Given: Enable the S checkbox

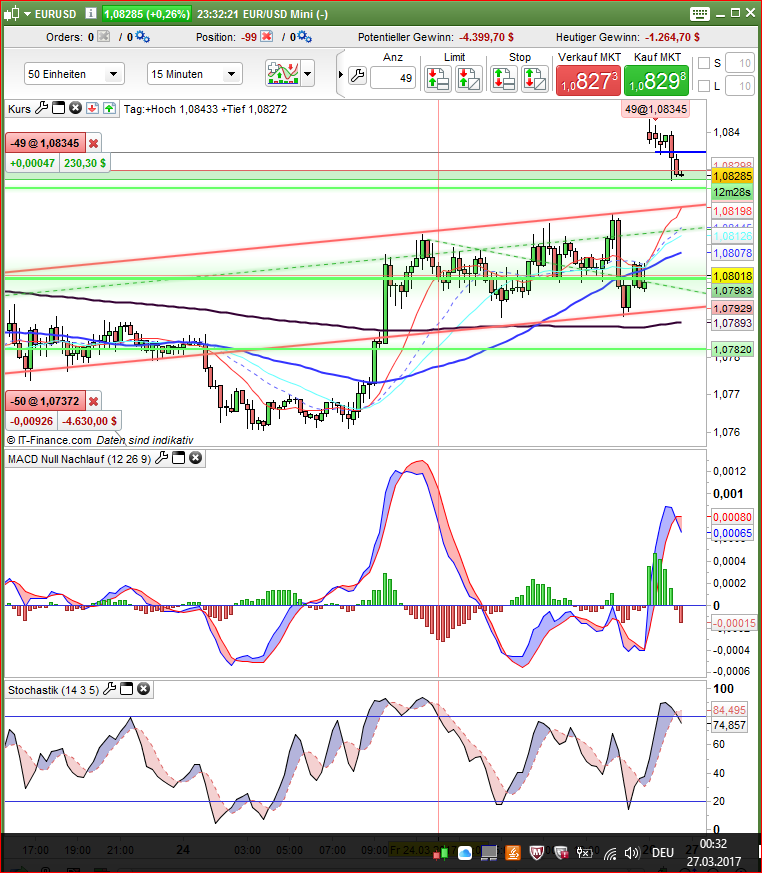Looking at the screenshot, I should coord(704,63).
